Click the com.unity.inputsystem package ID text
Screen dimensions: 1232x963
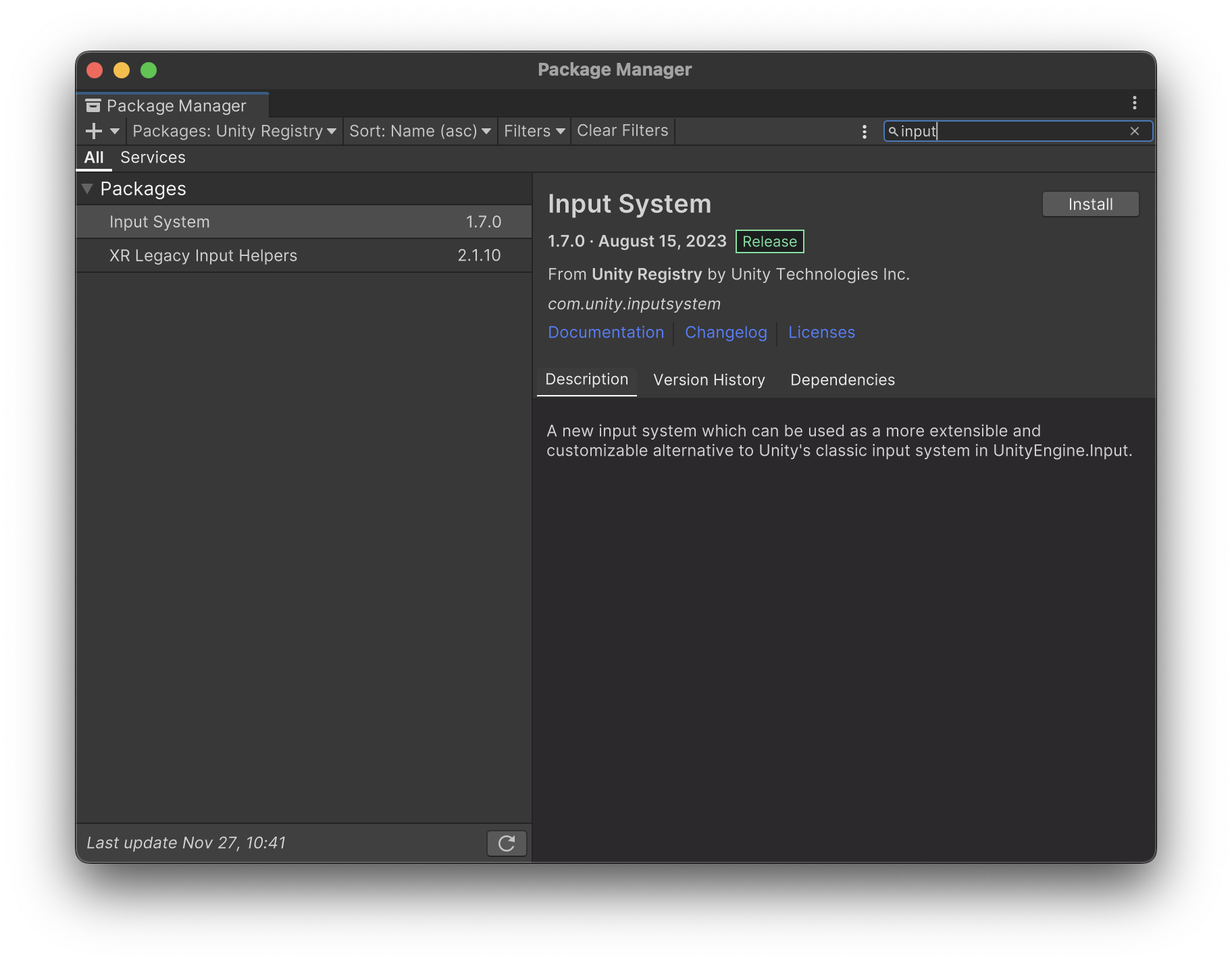tap(634, 304)
